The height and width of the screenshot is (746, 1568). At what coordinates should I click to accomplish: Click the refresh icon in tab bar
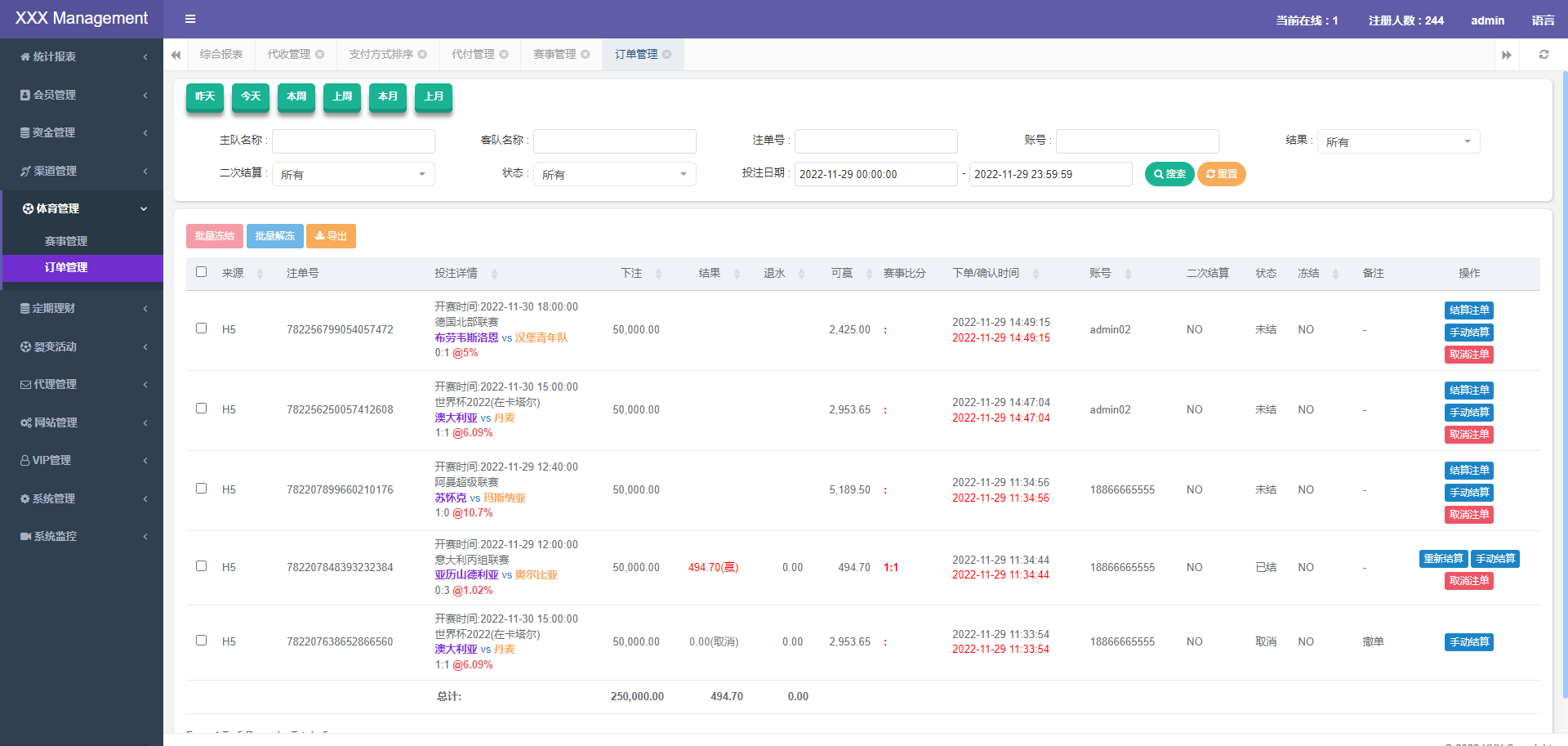pyautogui.click(x=1543, y=55)
